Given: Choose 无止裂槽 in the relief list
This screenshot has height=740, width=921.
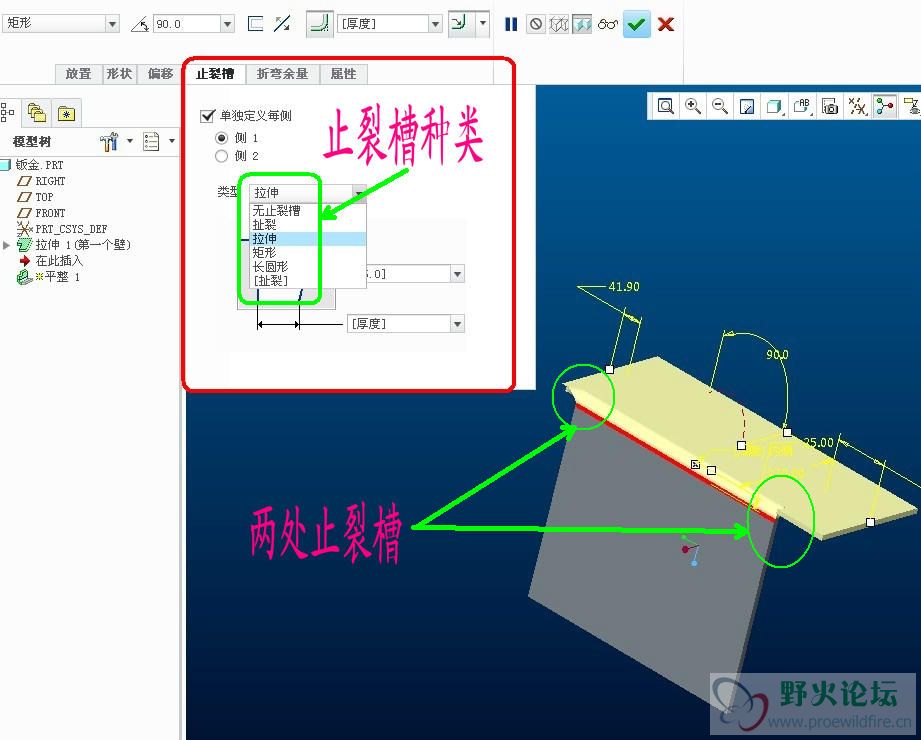Looking at the screenshot, I should 308,210.
